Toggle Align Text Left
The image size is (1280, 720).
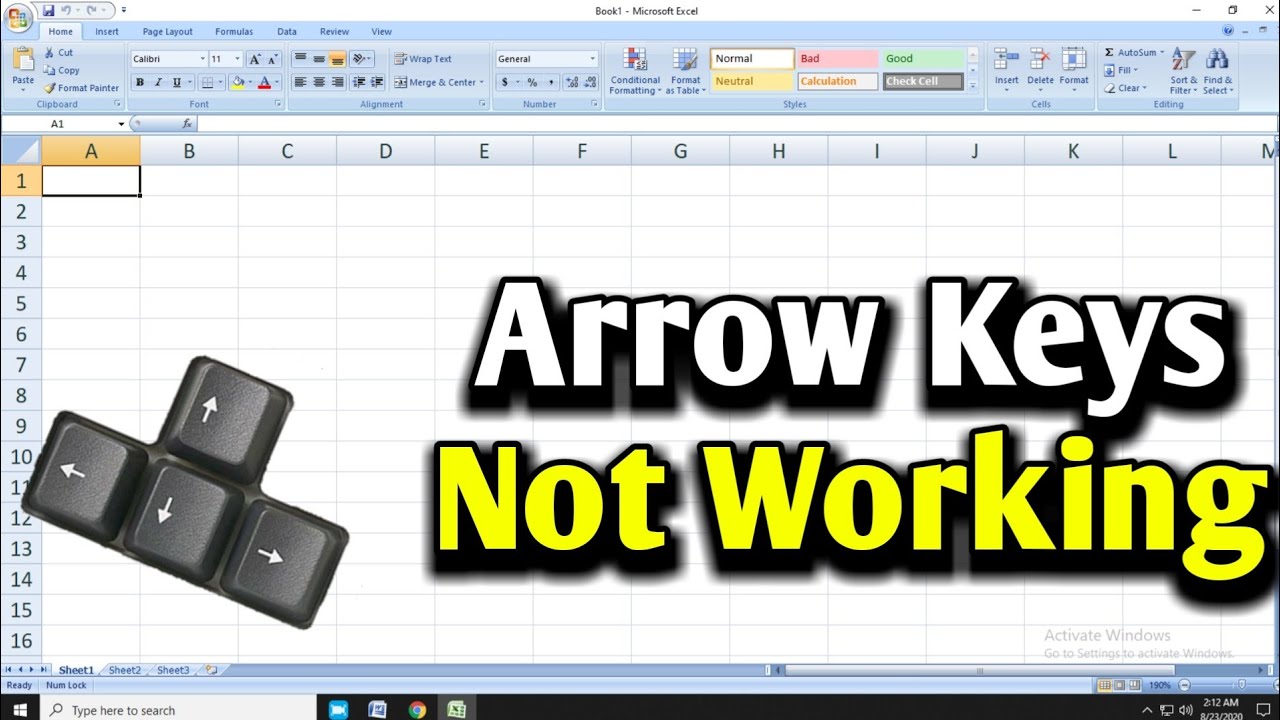(301, 82)
